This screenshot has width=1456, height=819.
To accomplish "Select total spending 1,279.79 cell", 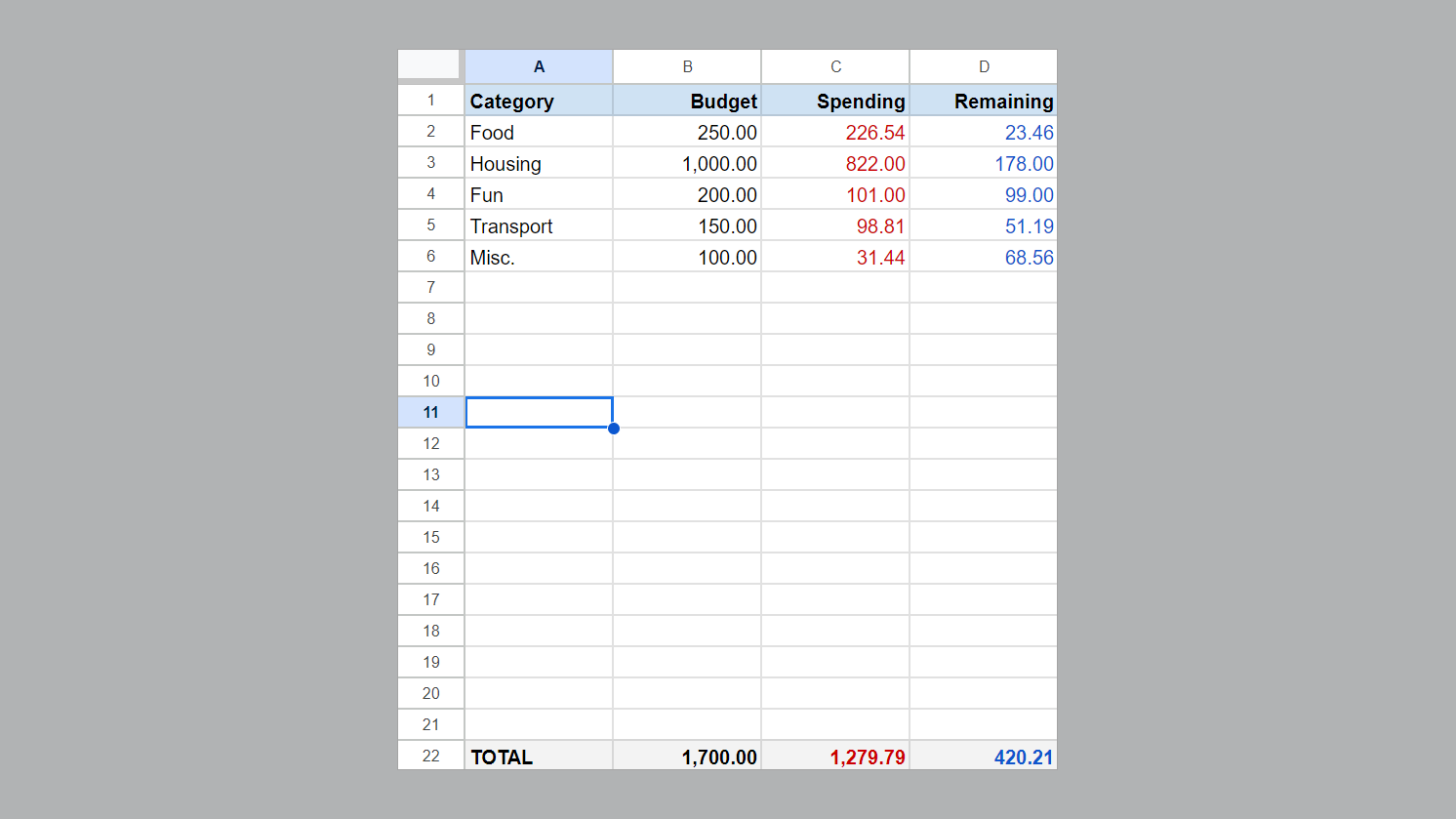I will [835, 756].
